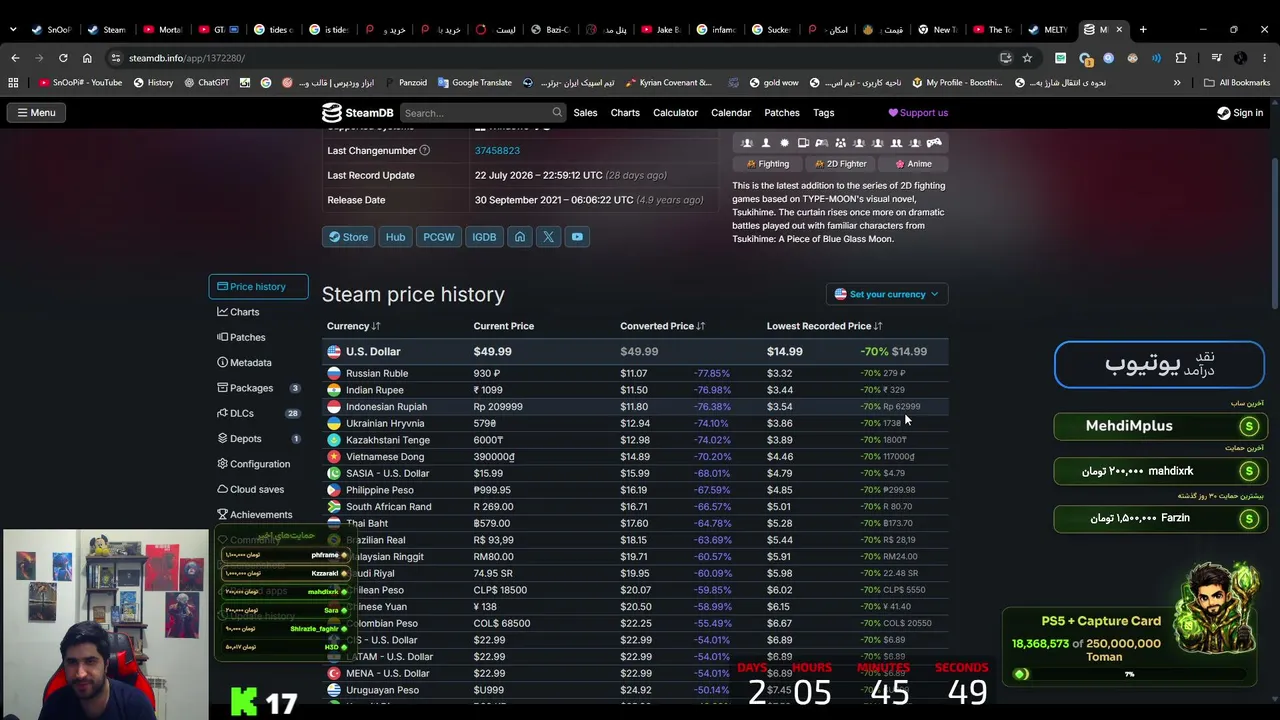The width and height of the screenshot is (1280, 720).
Task: Open Patches in the top navigation
Action: [x=782, y=113]
